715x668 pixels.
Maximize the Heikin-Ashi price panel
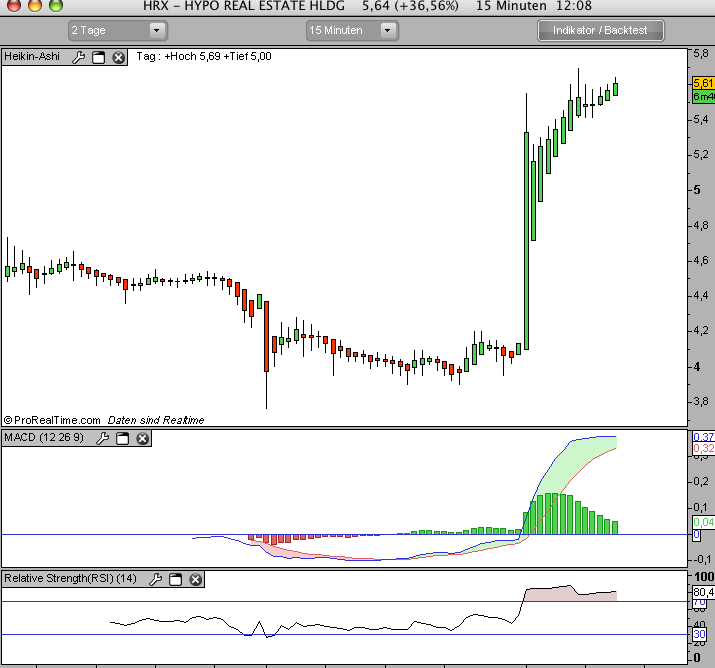(99, 57)
